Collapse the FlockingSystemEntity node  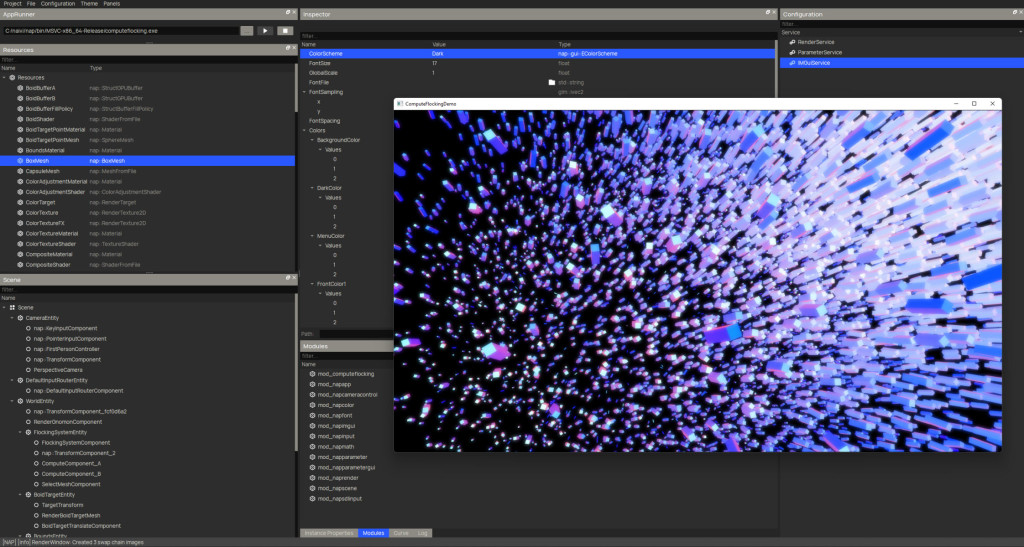[x=20, y=432]
